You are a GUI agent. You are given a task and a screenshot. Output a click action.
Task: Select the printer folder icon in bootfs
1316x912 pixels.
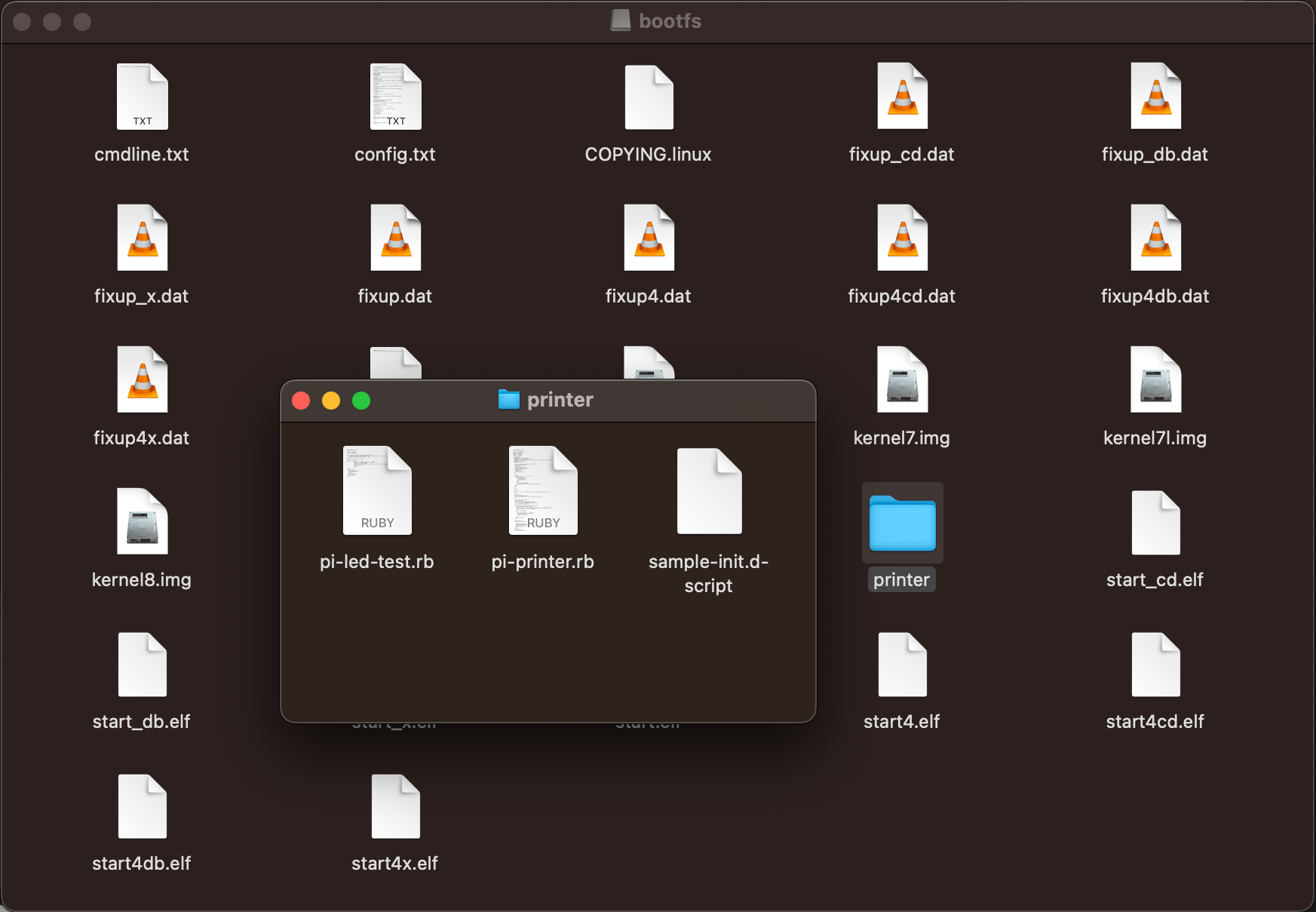[902, 523]
